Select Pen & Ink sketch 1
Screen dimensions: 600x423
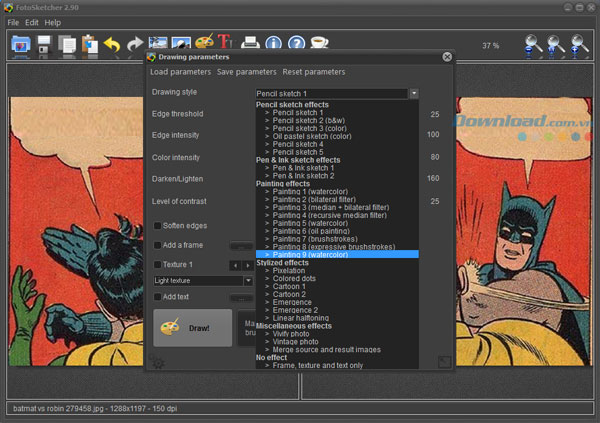337,168
